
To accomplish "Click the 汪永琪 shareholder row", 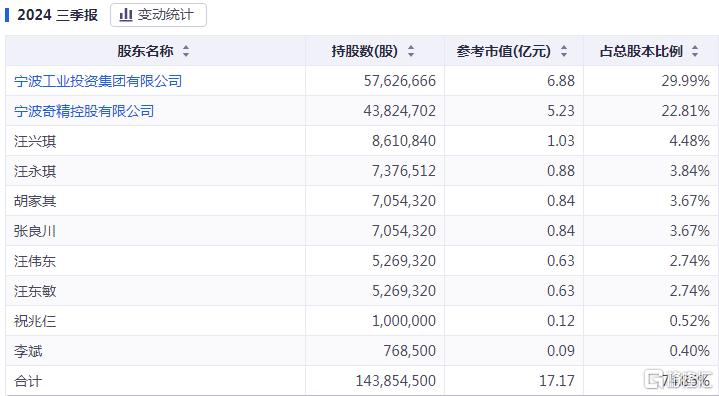I will click(362, 171).
